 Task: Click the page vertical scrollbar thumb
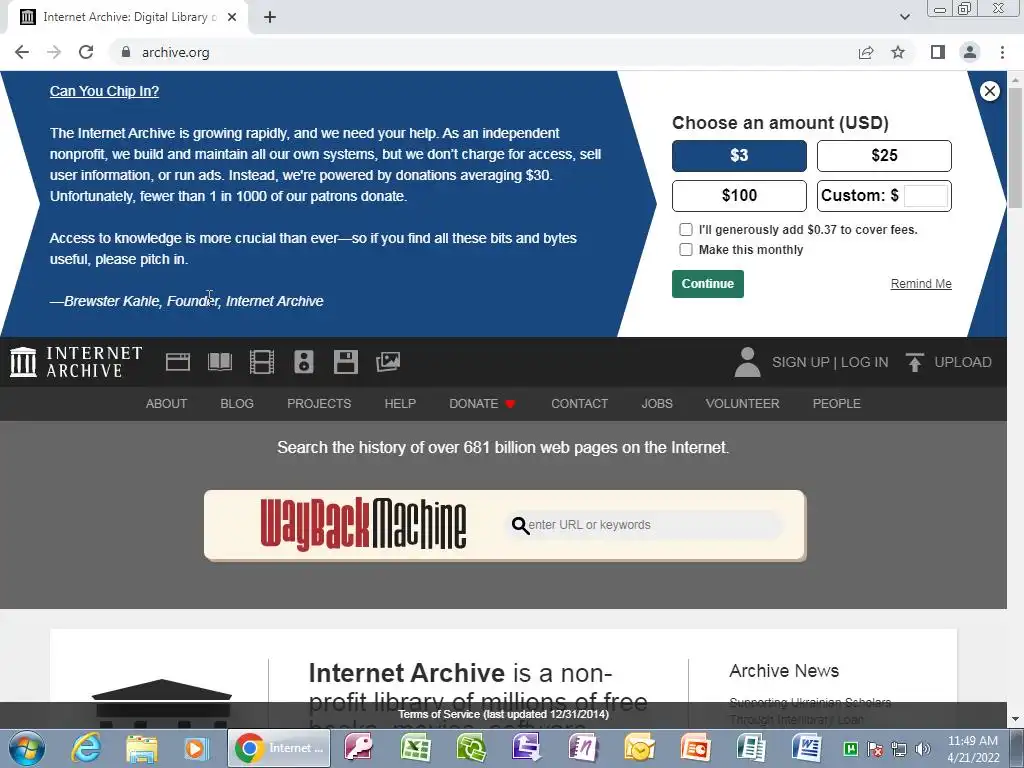1015,147
